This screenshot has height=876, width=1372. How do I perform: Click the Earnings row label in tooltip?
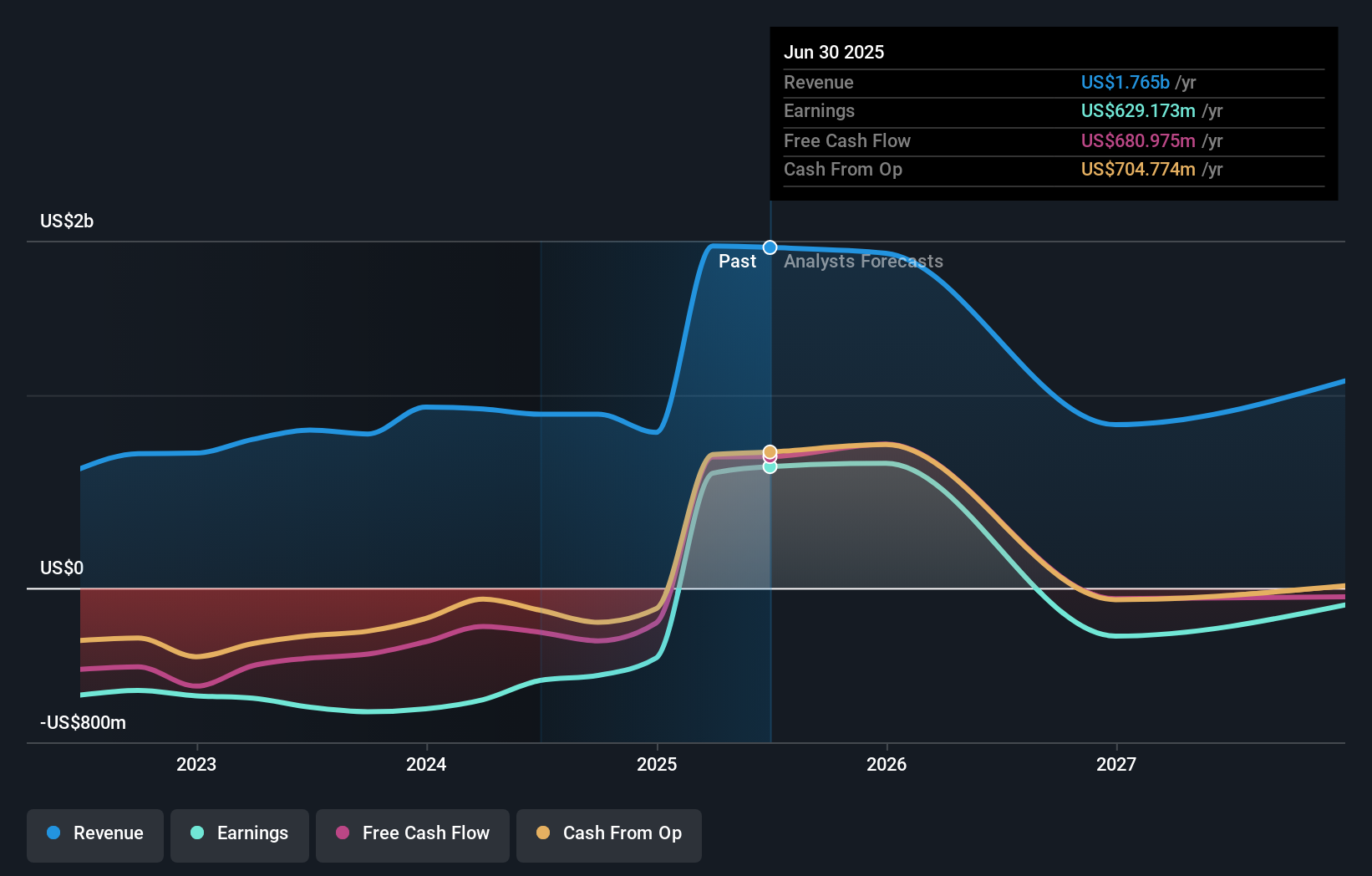point(819,110)
